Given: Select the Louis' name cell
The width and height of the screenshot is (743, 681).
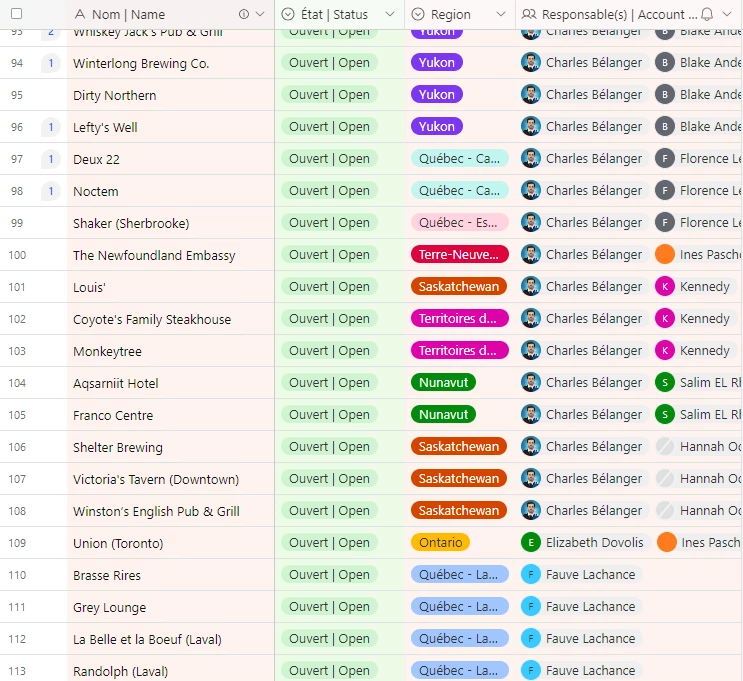Looking at the screenshot, I should [171, 287].
